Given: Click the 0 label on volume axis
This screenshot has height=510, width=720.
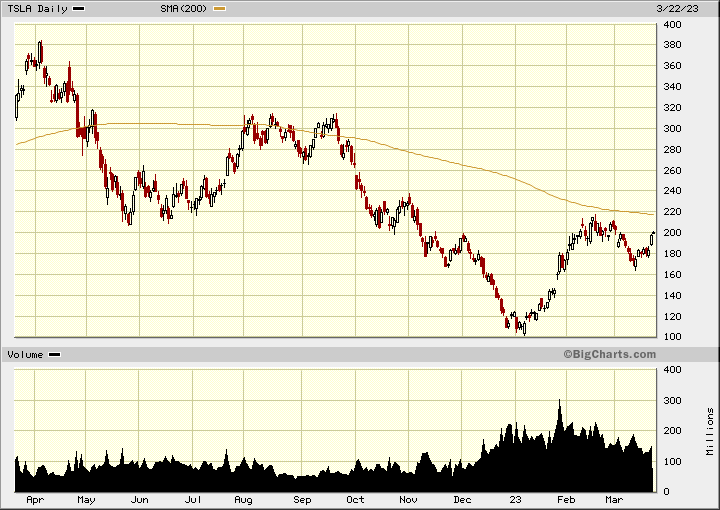Looking at the screenshot, I should point(667,492).
